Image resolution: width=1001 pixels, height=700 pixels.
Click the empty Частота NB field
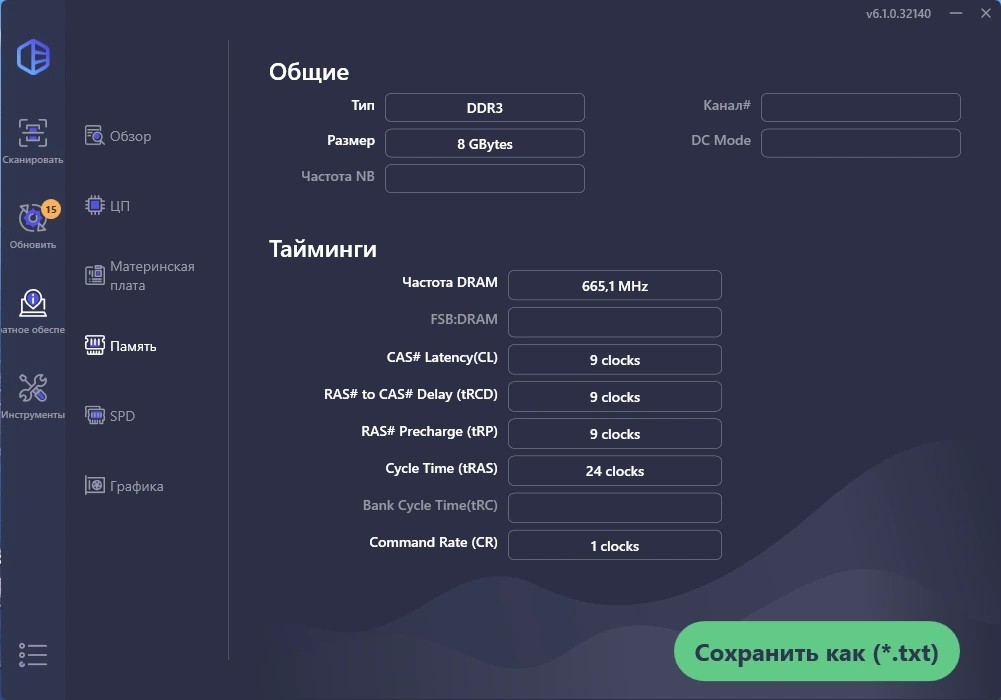click(485, 179)
